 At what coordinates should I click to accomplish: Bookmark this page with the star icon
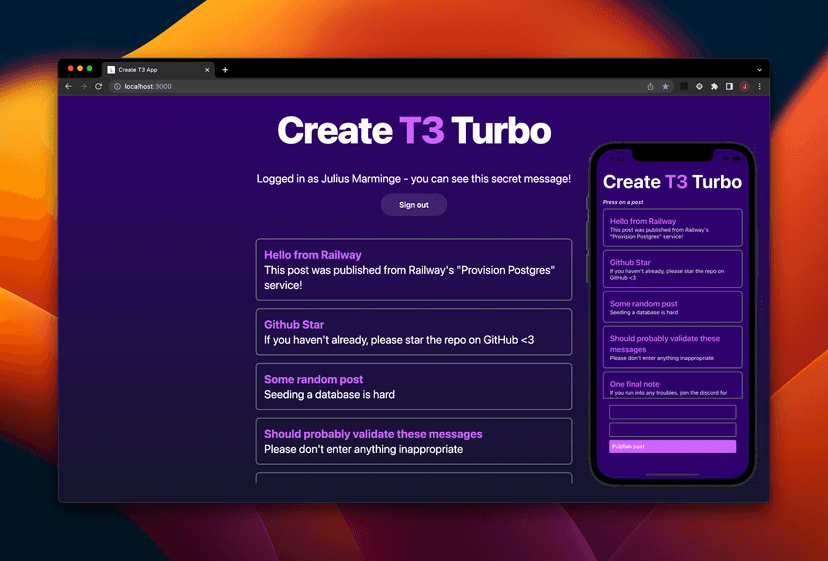click(666, 87)
